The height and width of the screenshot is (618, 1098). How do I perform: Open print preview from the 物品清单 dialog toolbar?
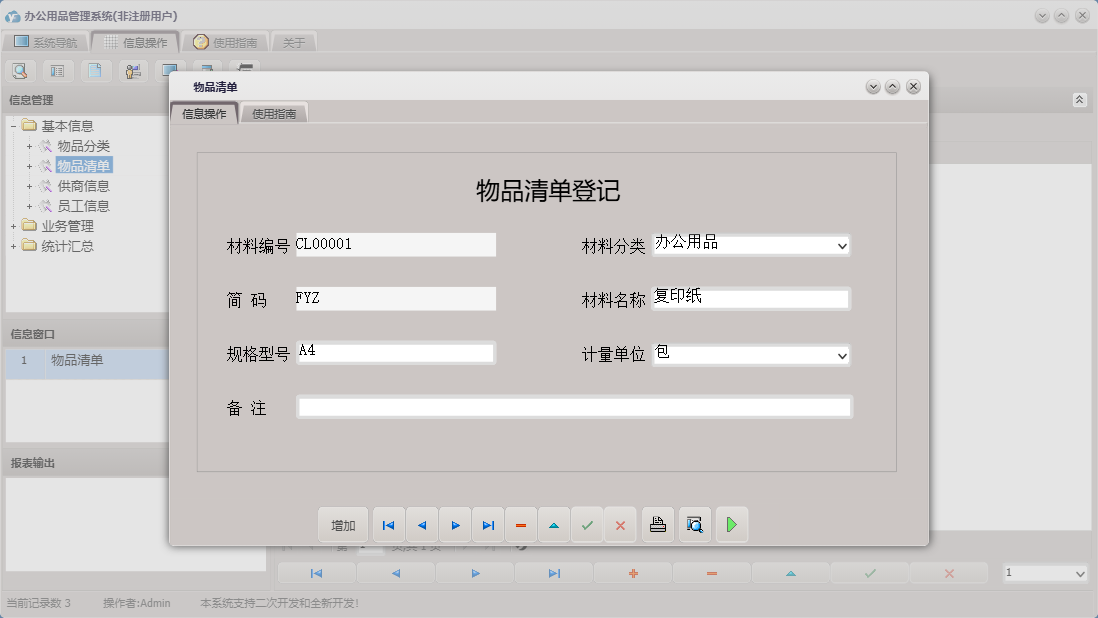click(x=695, y=524)
